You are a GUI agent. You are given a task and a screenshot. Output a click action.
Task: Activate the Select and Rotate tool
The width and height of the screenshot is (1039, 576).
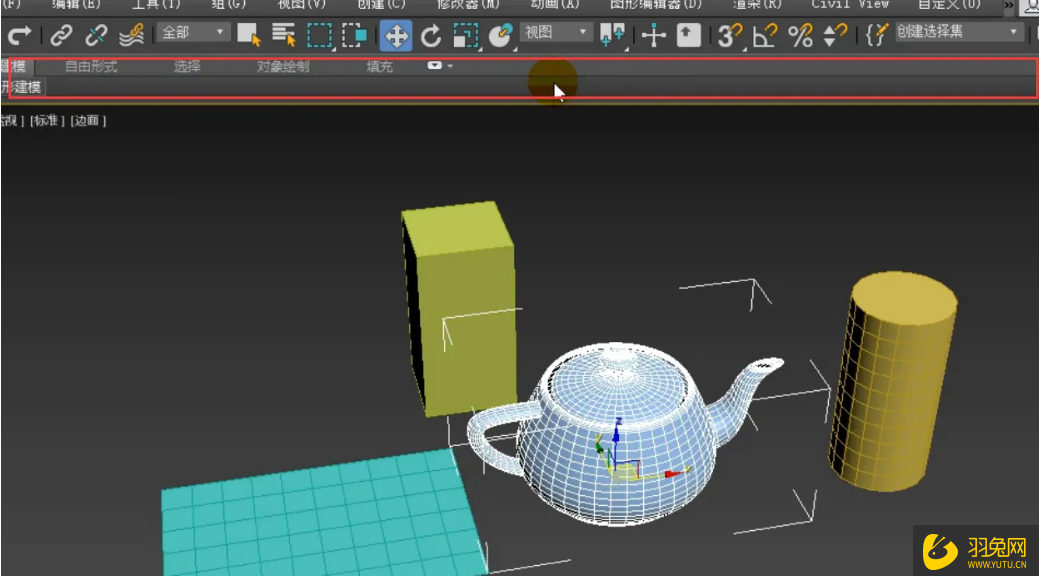coord(431,35)
